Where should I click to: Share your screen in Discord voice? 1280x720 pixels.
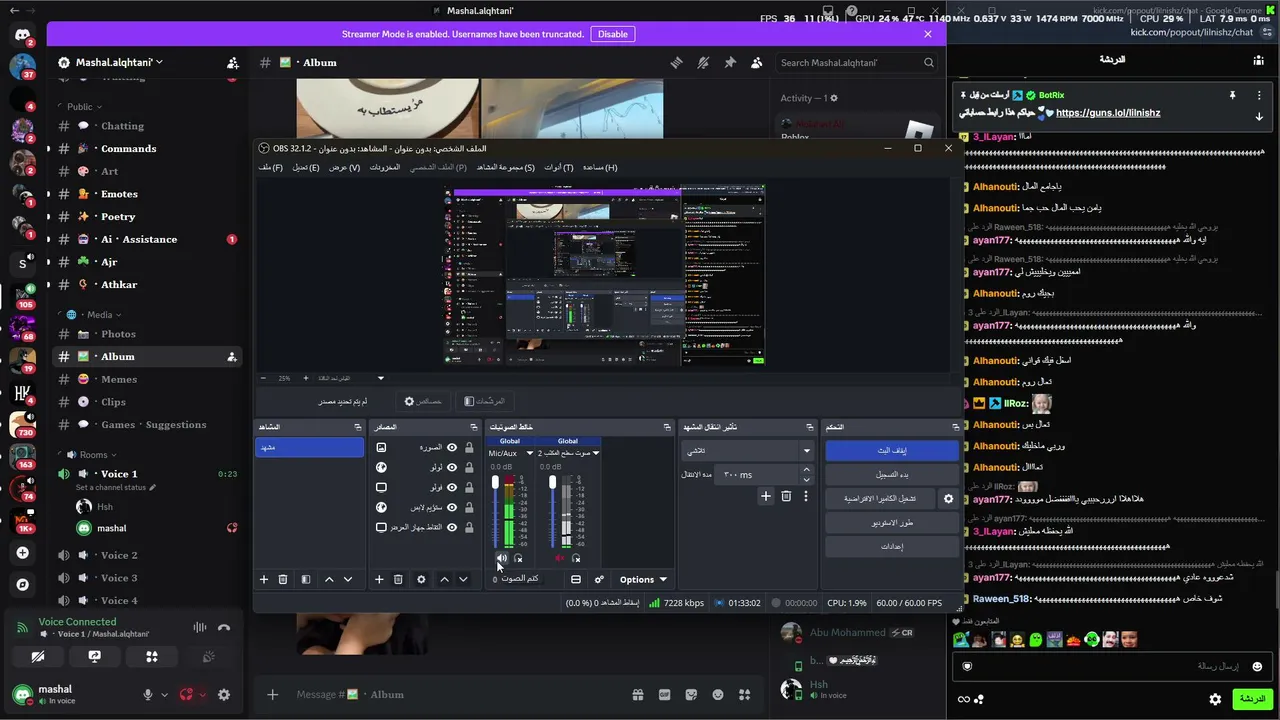tap(95, 657)
